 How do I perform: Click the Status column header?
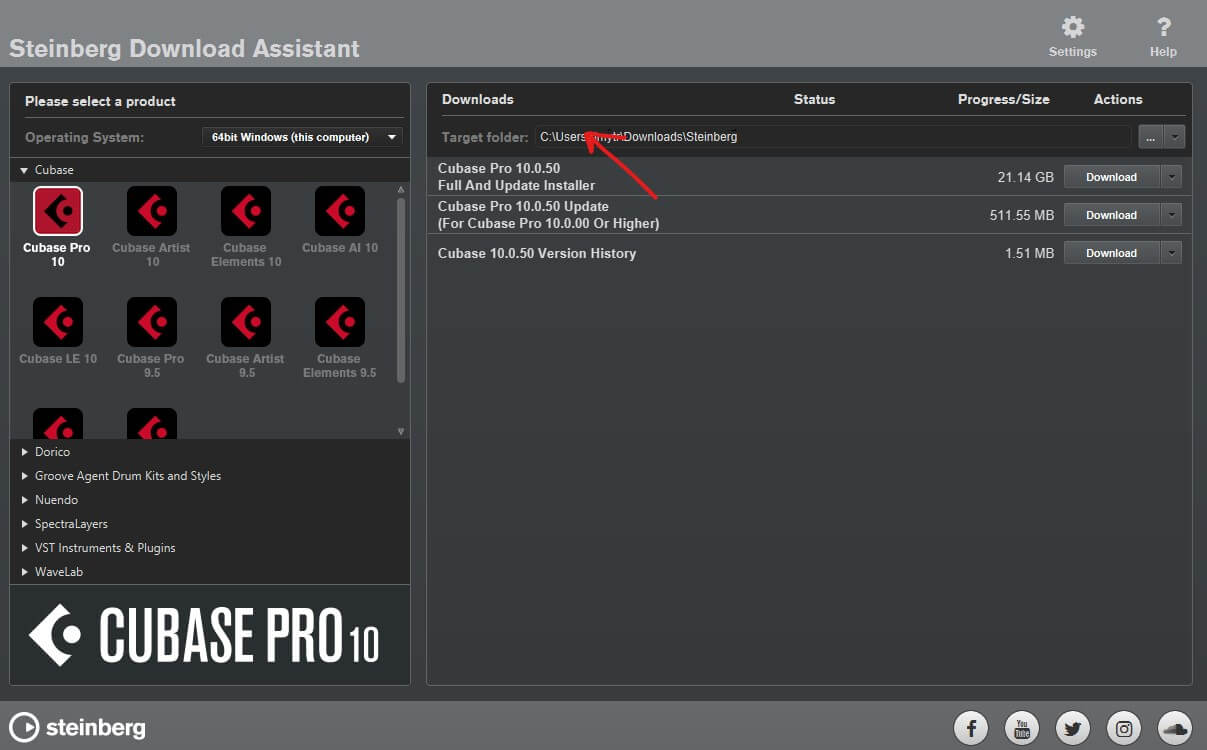point(814,99)
